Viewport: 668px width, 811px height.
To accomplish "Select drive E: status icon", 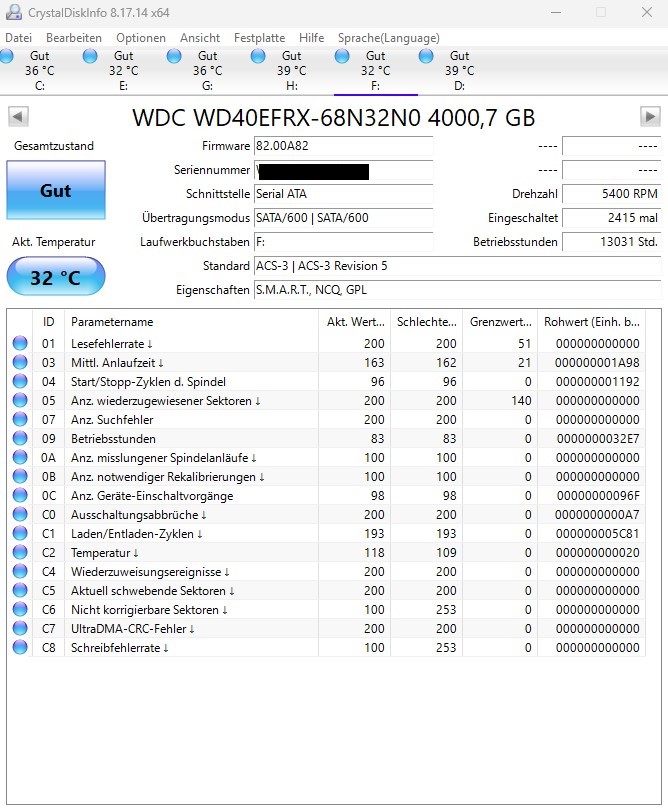I will coord(90,56).
